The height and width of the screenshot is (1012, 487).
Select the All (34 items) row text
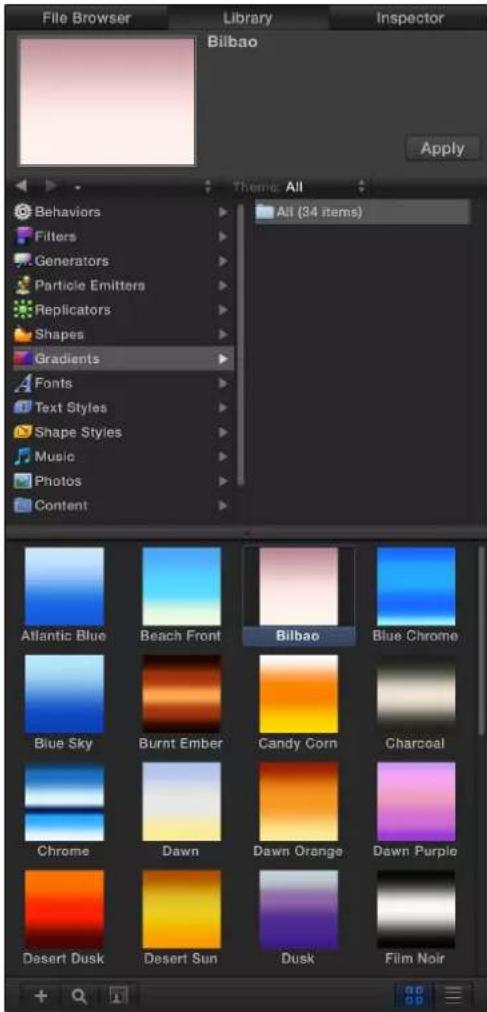pyautogui.click(x=319, y=212)
